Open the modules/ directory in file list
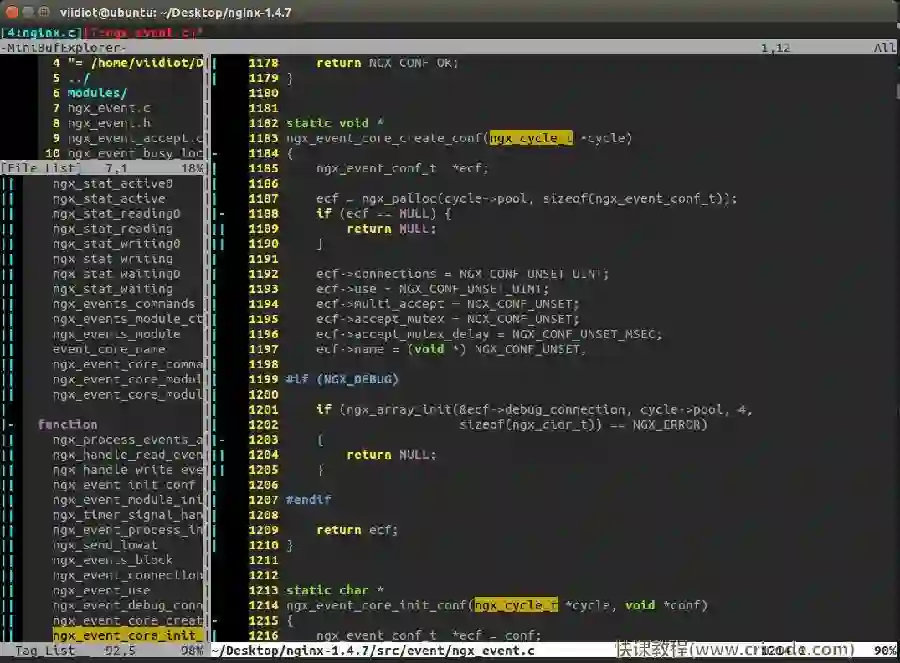 [x=97, y=93]
